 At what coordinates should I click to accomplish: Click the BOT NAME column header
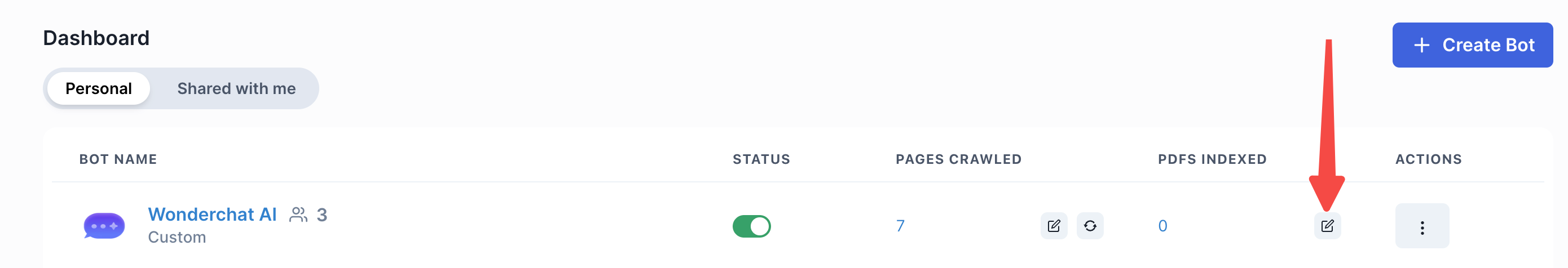pyautogui.click(x=118, y=159)
